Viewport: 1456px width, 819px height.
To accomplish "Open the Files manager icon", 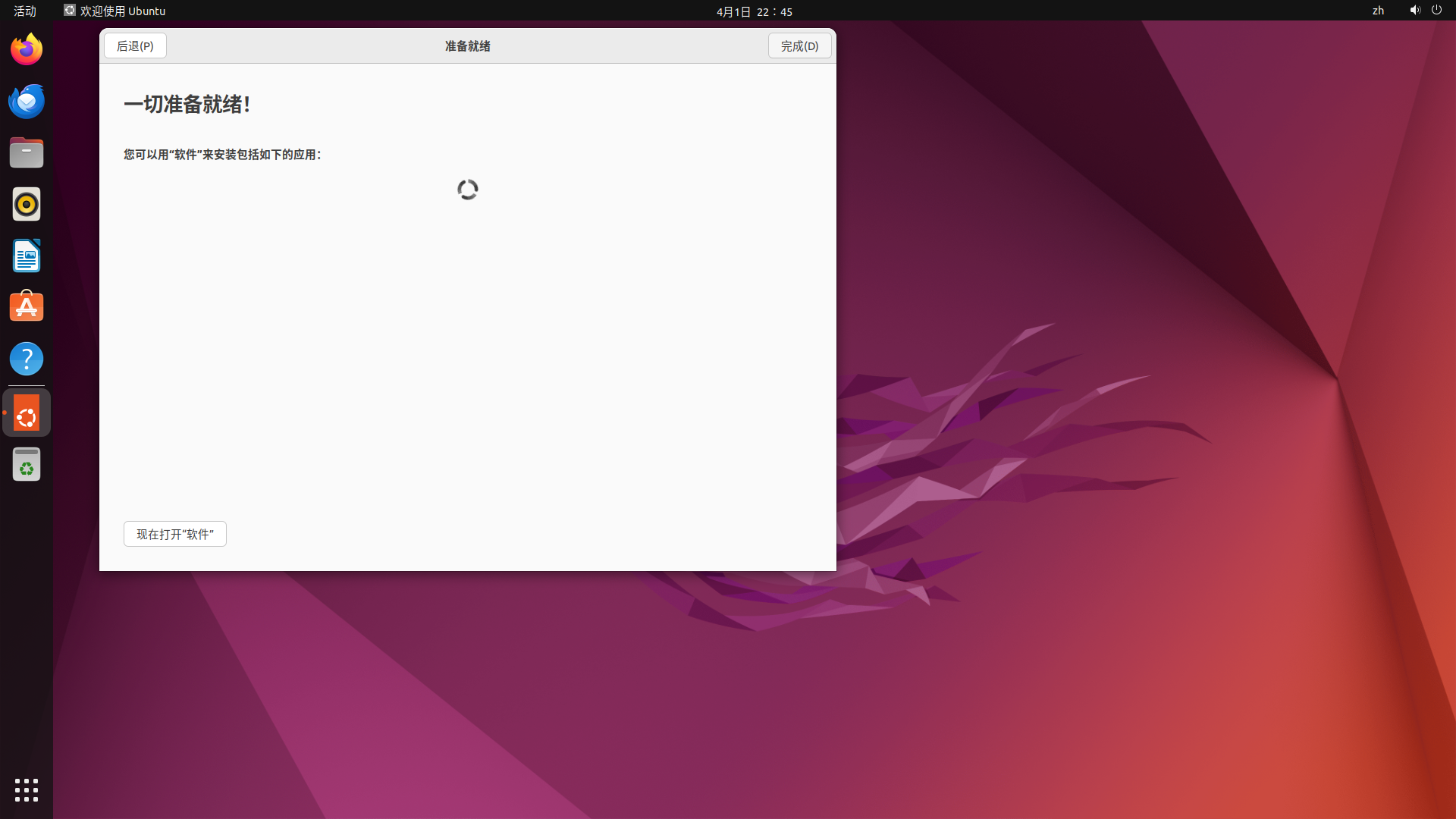I will [x=27, y=153].
